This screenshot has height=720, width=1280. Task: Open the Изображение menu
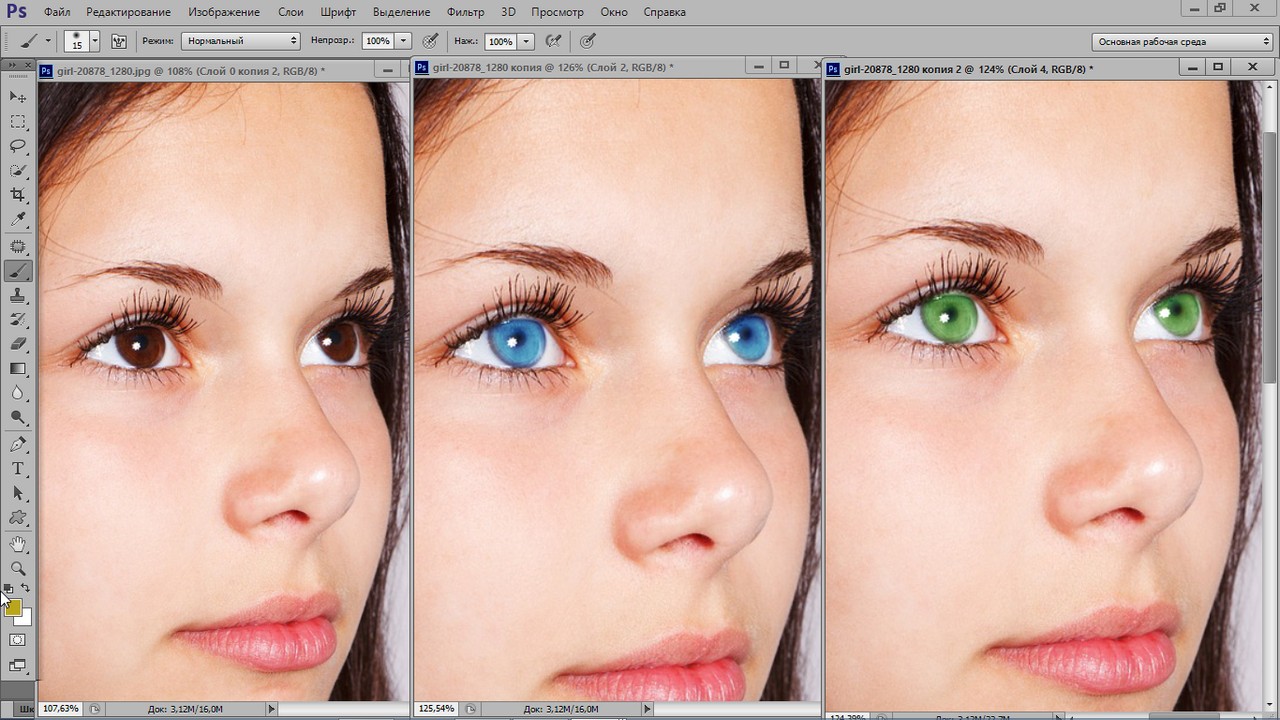(x=223, y=12)
